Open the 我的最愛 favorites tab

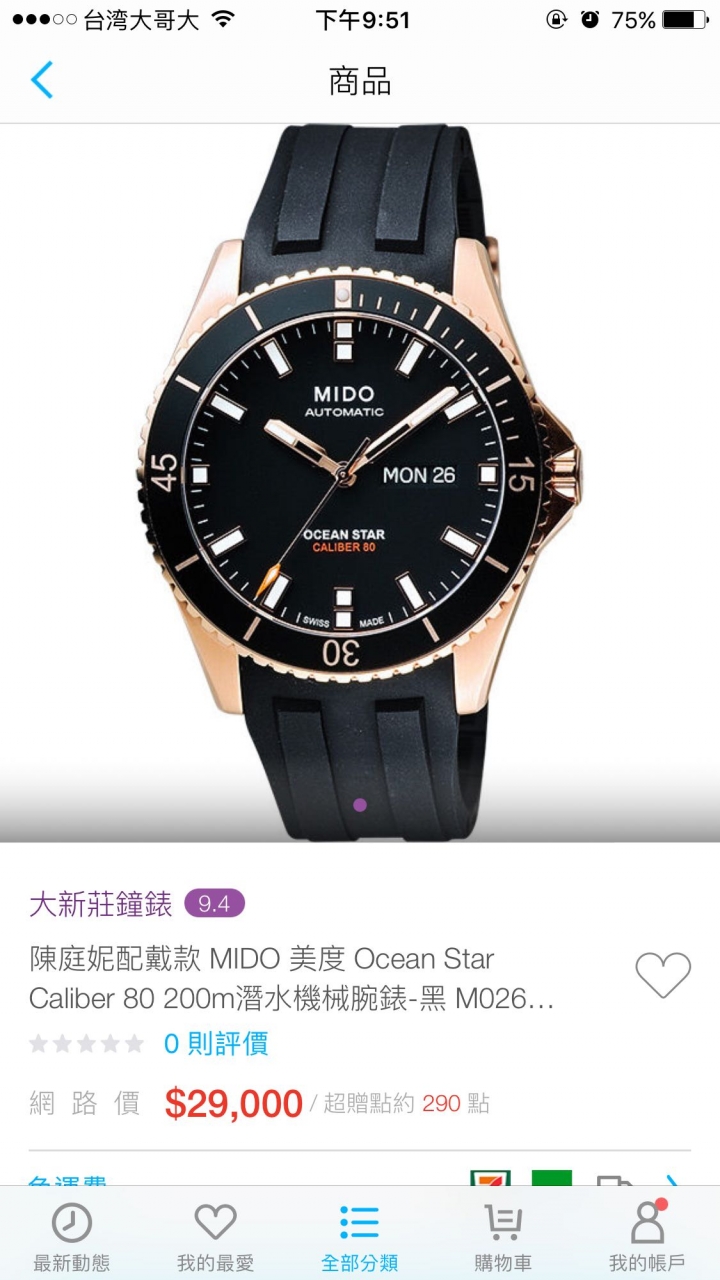tap(215, 1236)
